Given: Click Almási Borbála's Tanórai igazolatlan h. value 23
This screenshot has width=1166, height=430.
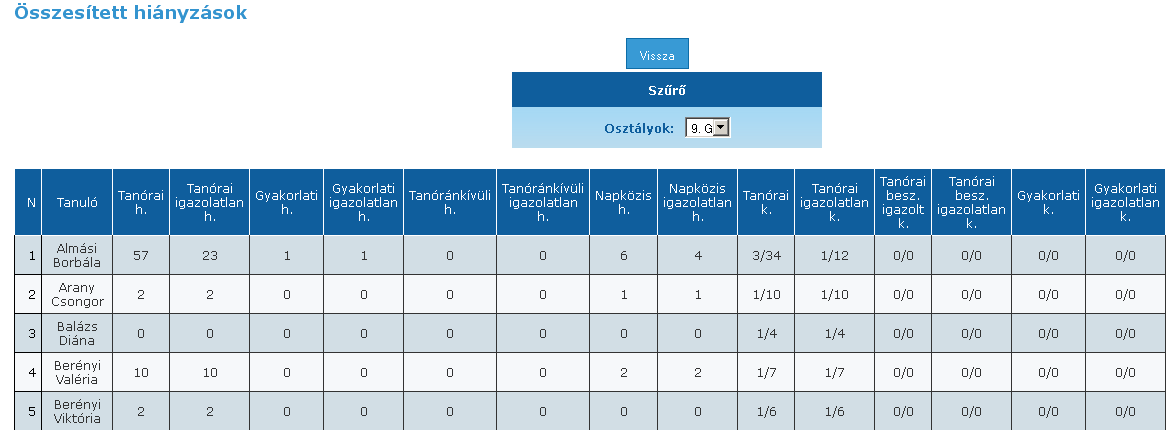Looking at the screenshot, I should [210, 255].
